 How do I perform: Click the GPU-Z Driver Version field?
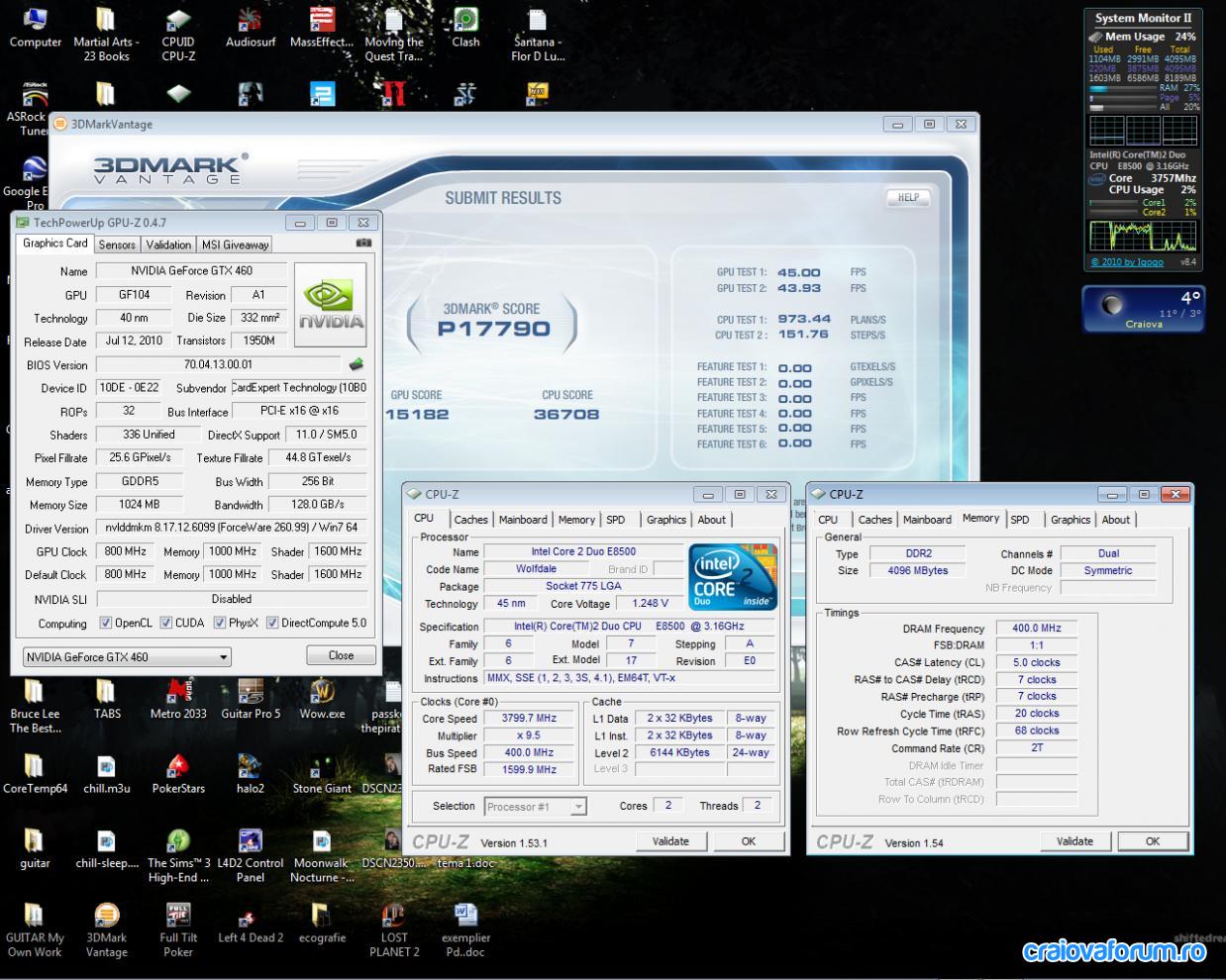[x=232, y=528]
